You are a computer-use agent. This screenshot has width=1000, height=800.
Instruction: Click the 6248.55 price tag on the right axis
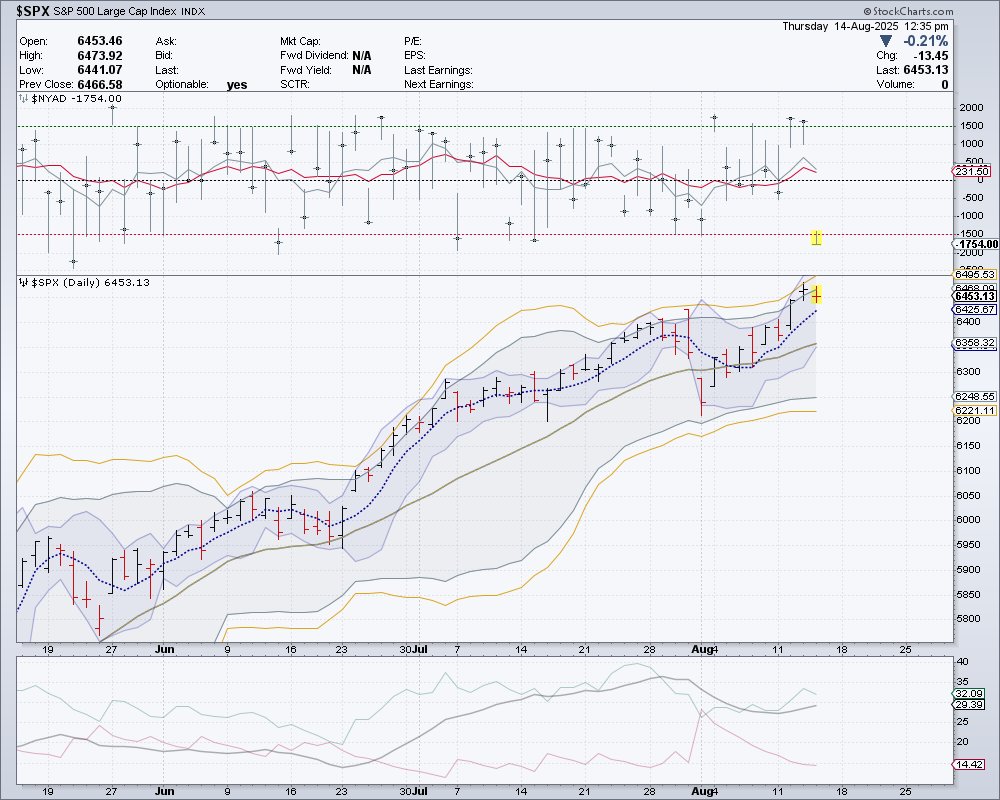pos(974,396)
